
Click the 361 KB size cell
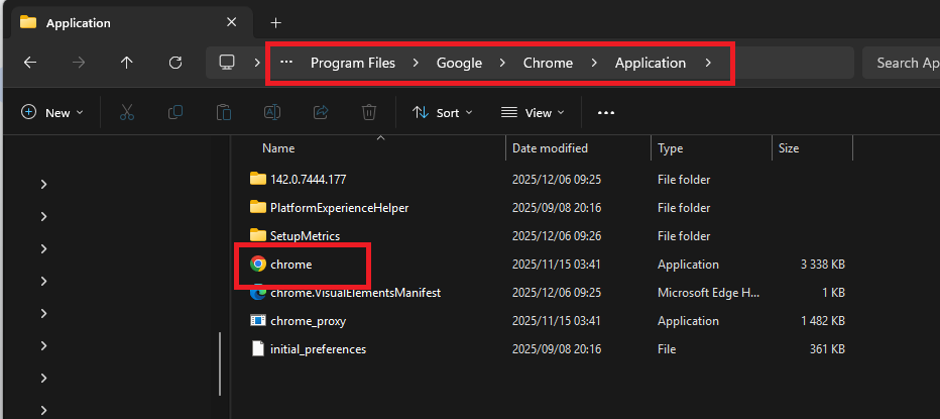(x=827, y=349)
